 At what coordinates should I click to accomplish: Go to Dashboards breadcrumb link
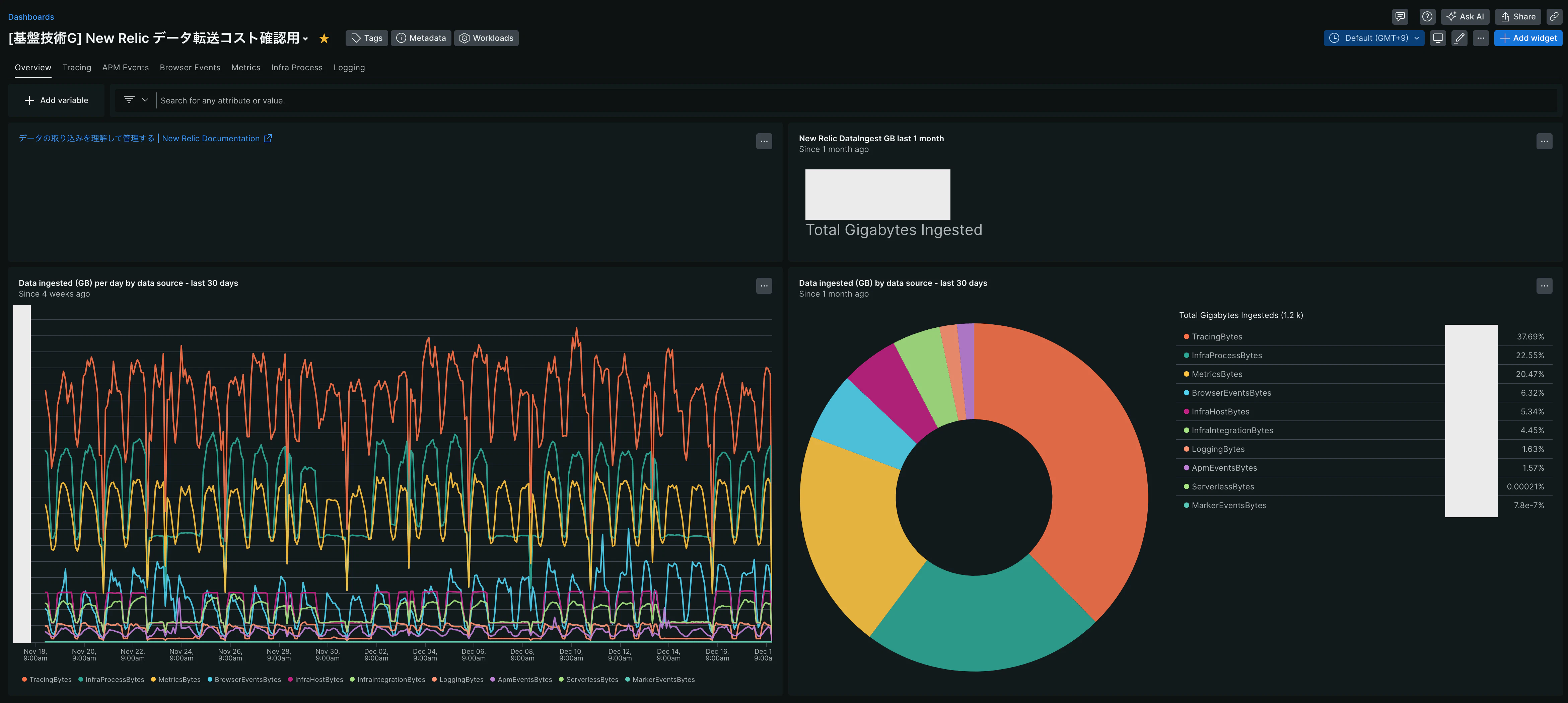(31, 17)
